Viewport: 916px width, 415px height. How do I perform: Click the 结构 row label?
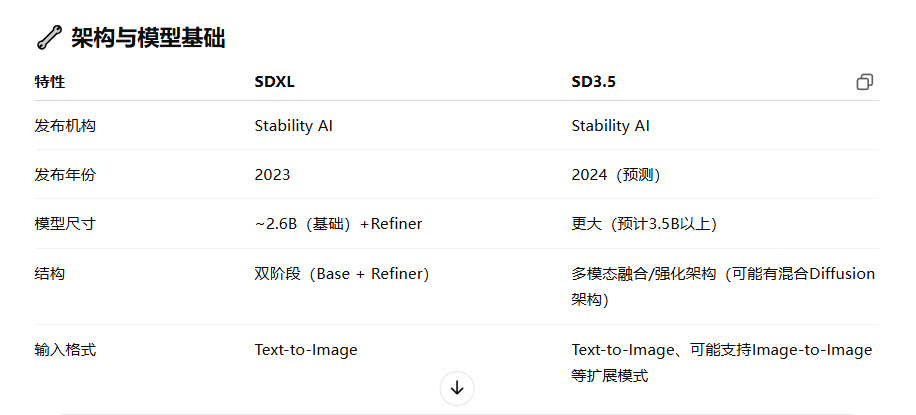pyautogui.click(x=50, y=274)
